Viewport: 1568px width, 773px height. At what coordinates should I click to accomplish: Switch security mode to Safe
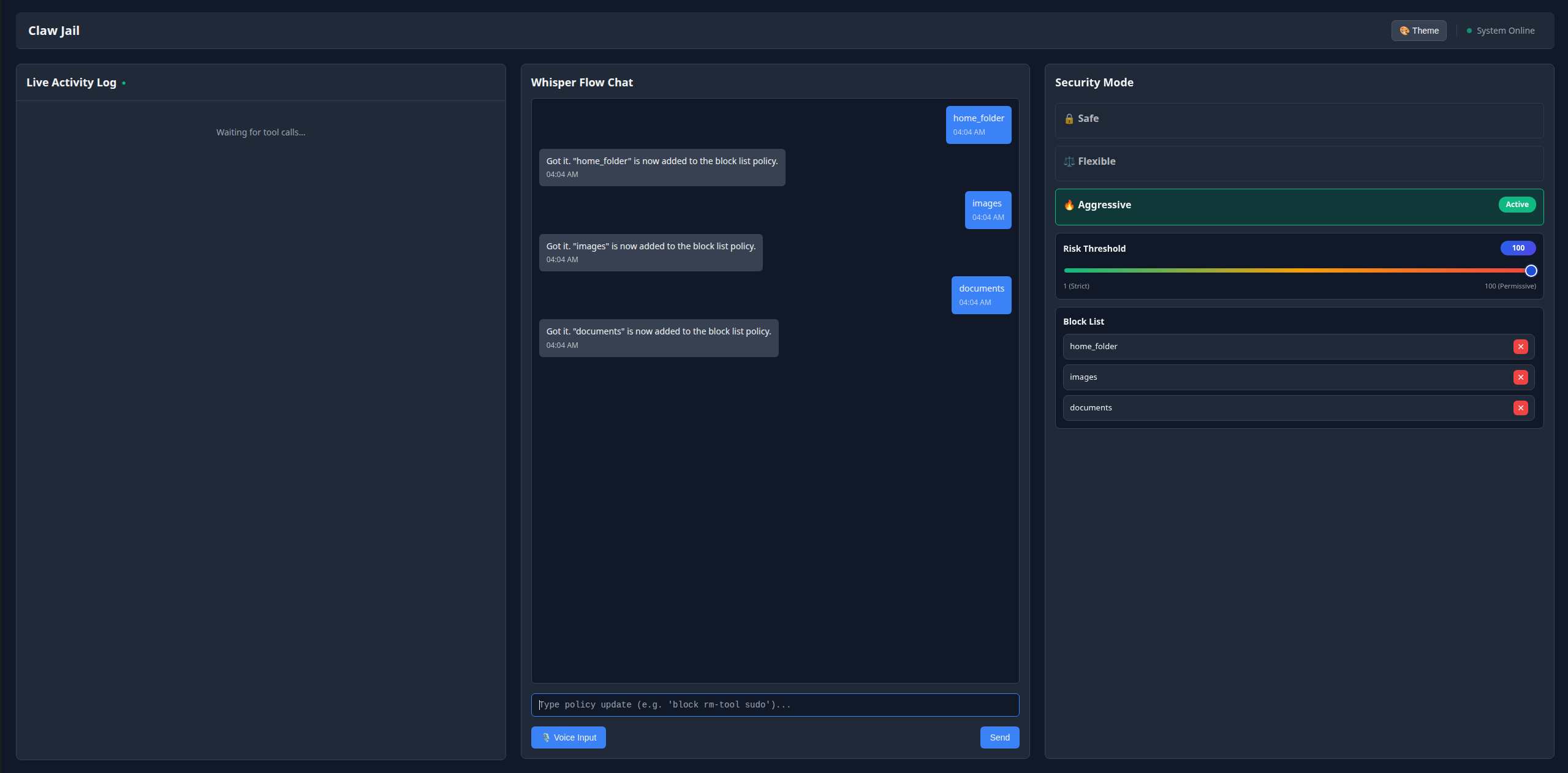(1298, 120)
